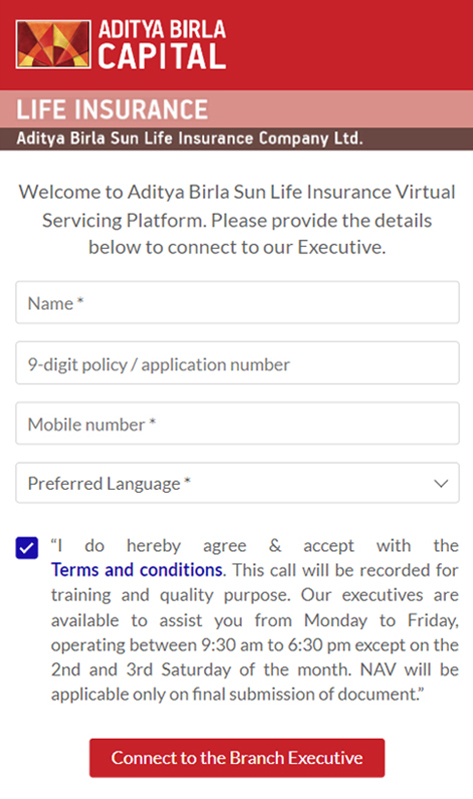Uncheck the terms agreement checkbox
This screenshot has width=473, height=799.
[x=27, y=548]
